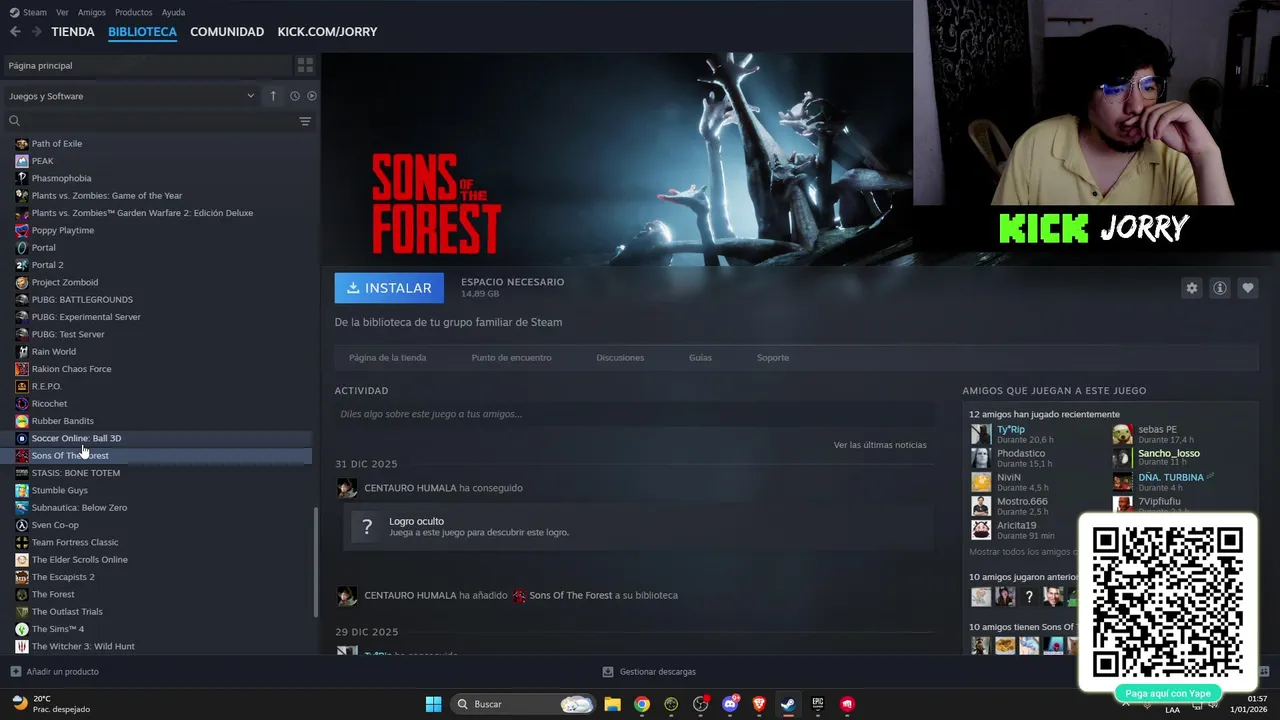Add Sons Of The Forest to favorites heart
The width and height of the screenshot is (1280, 720).
click(1248, 288)
